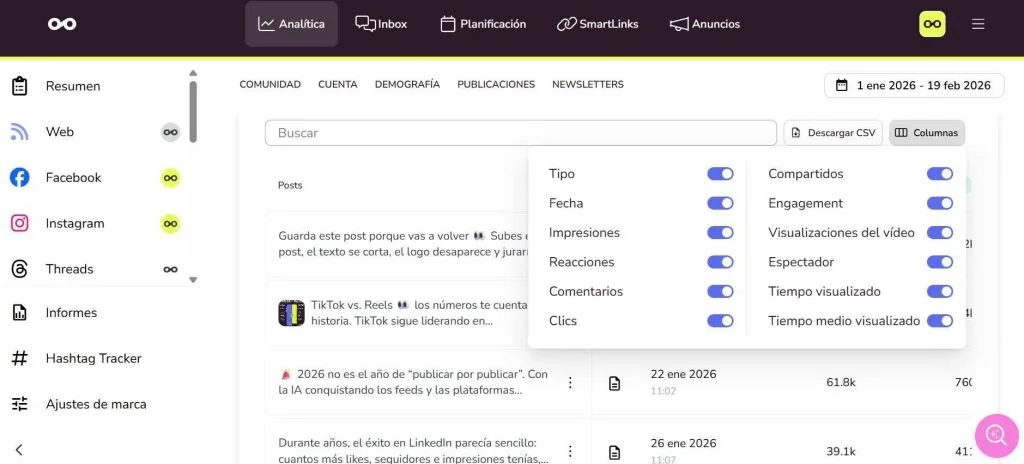Open options menu for the LinkedIn post
The width and height of the screenshot is (1024, 464).
tap(570, 452)
